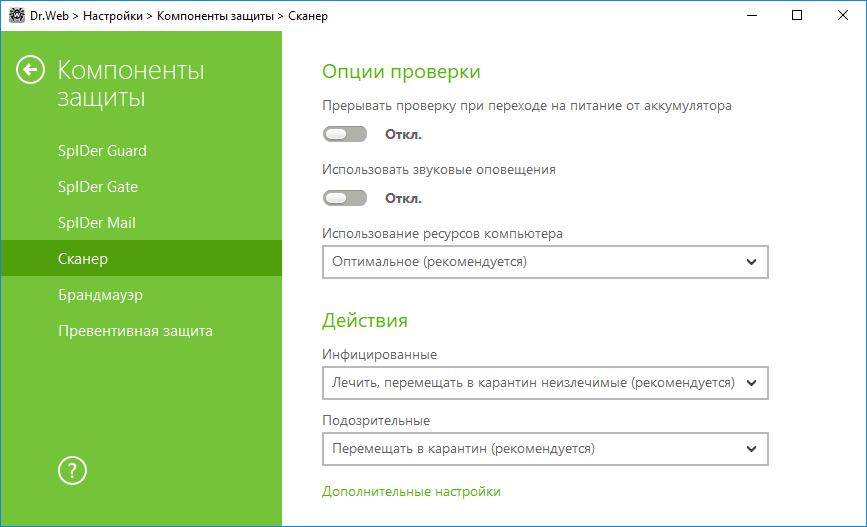Click the Действия section heading

[x=365, y=321]
